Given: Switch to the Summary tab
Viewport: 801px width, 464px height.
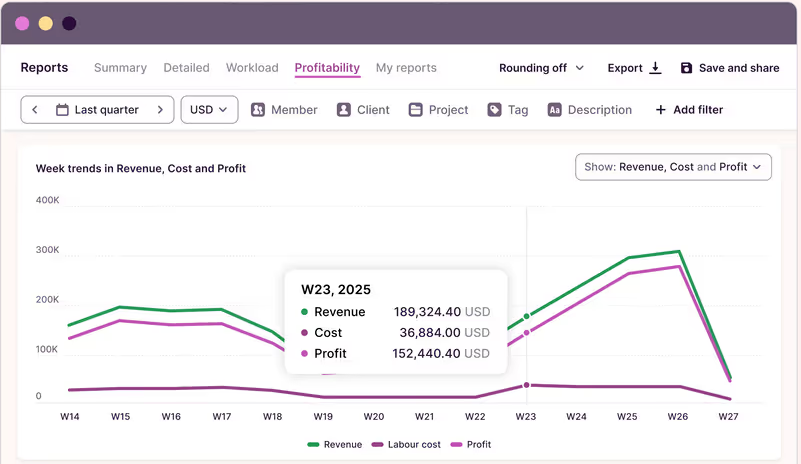Looking at the screenshot, I should 120,68.
